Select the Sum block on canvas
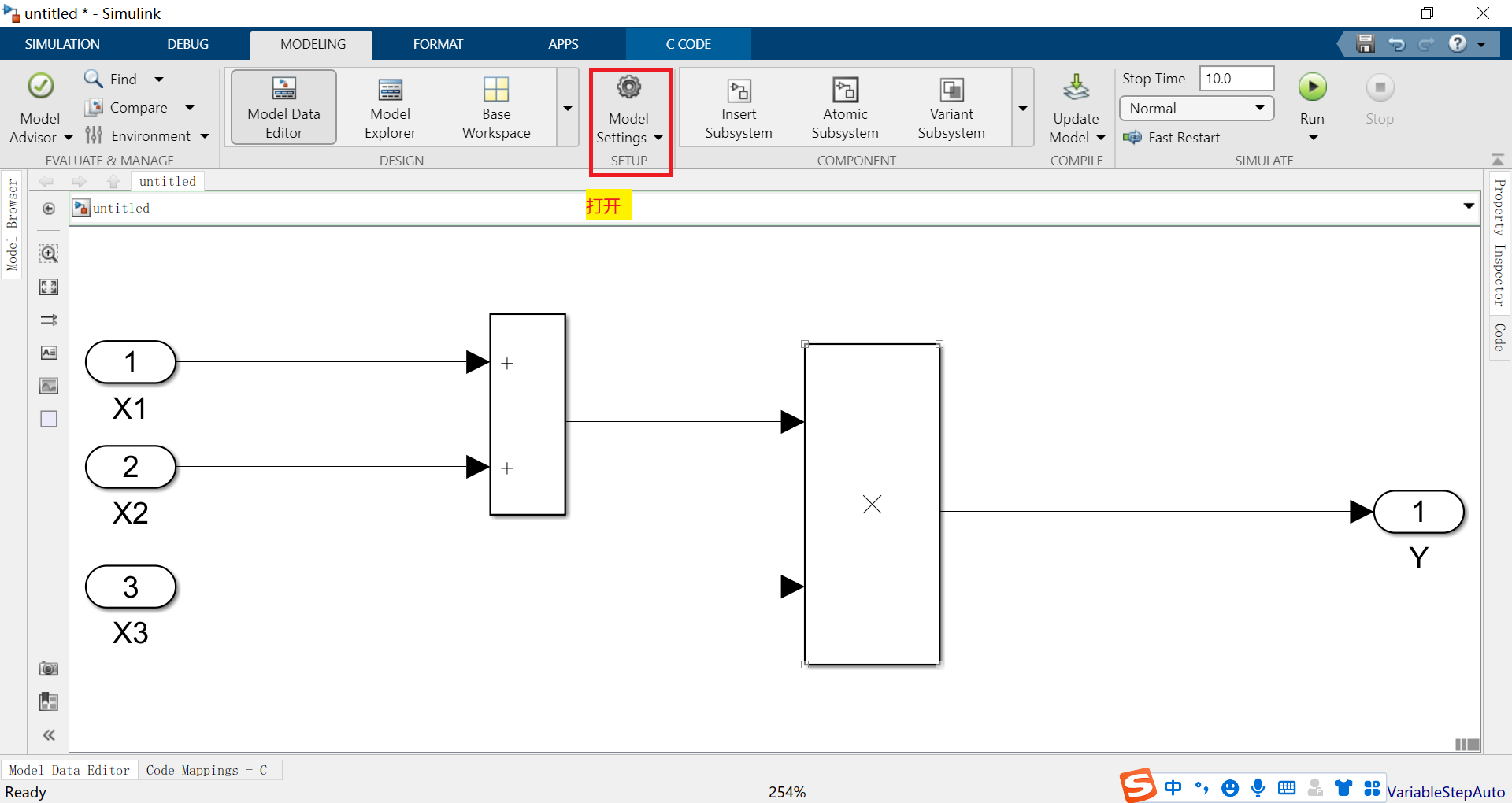This screenshot has width=1512, height=803. click(x=528, y=414)
